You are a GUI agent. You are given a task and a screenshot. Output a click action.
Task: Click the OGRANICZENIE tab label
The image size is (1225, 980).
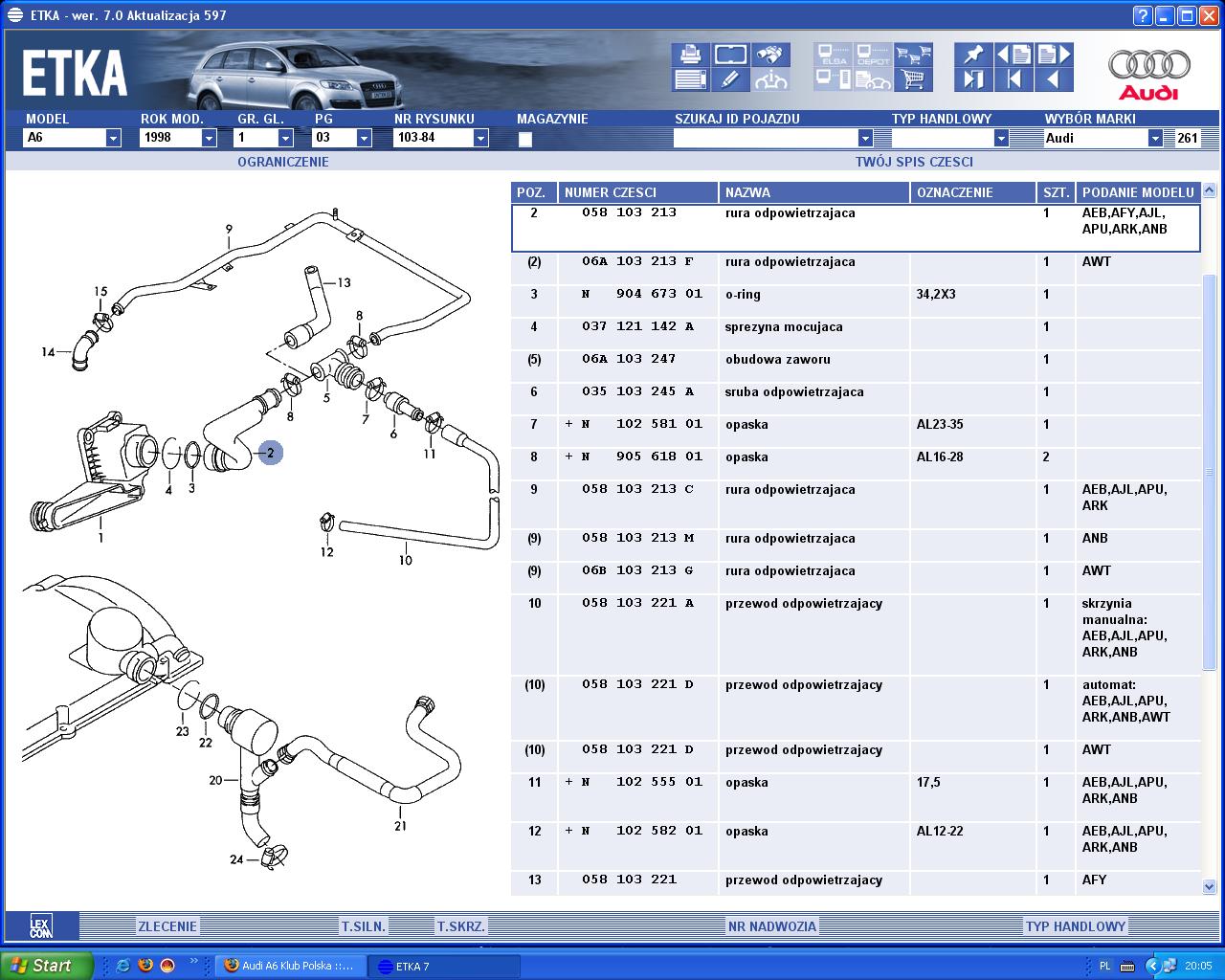[x=283, y=162]
